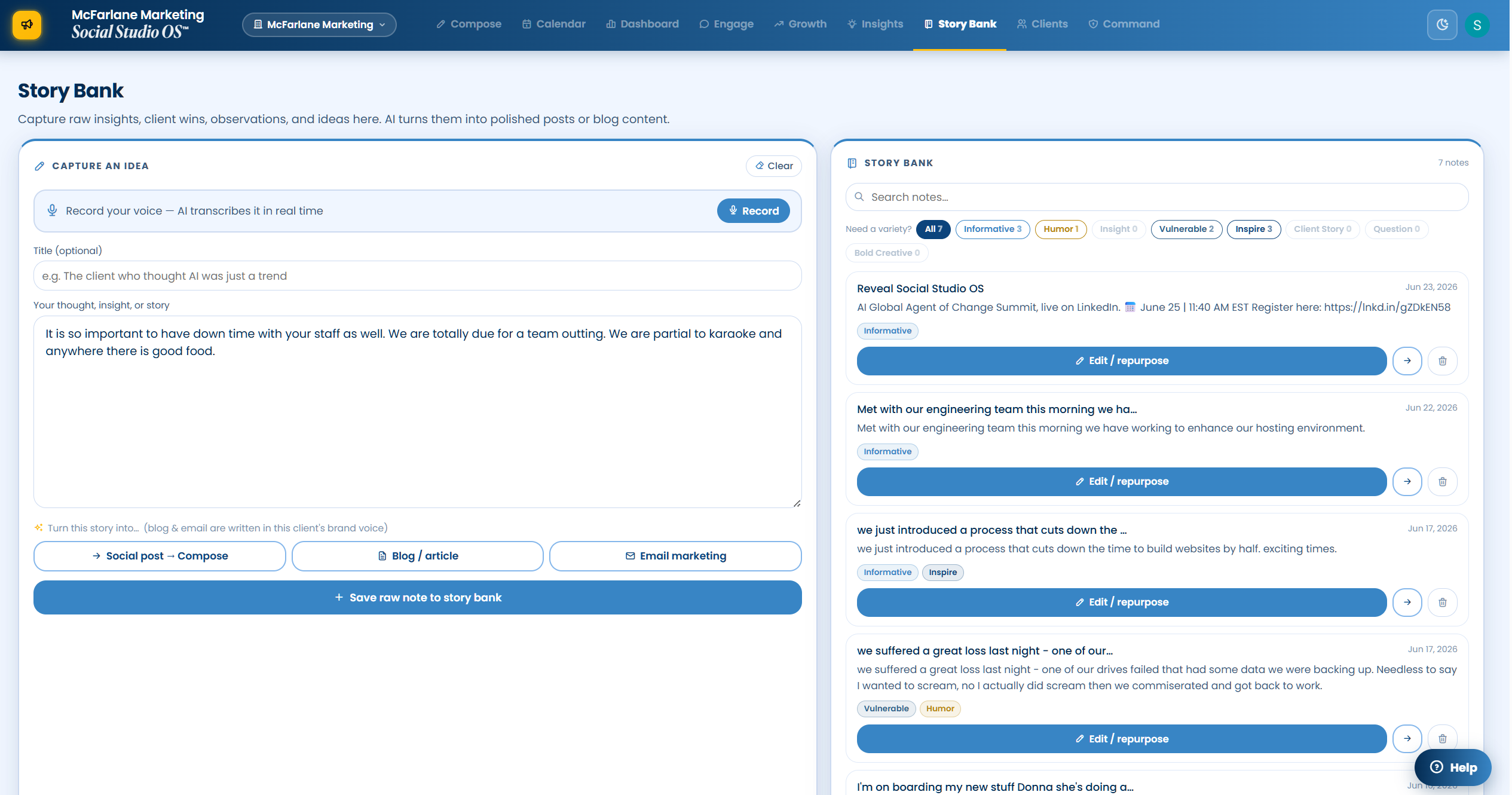Delete the Reveal Social Studio OS note
This screenshot has height=795, width=1512.
coord(1442,360)
